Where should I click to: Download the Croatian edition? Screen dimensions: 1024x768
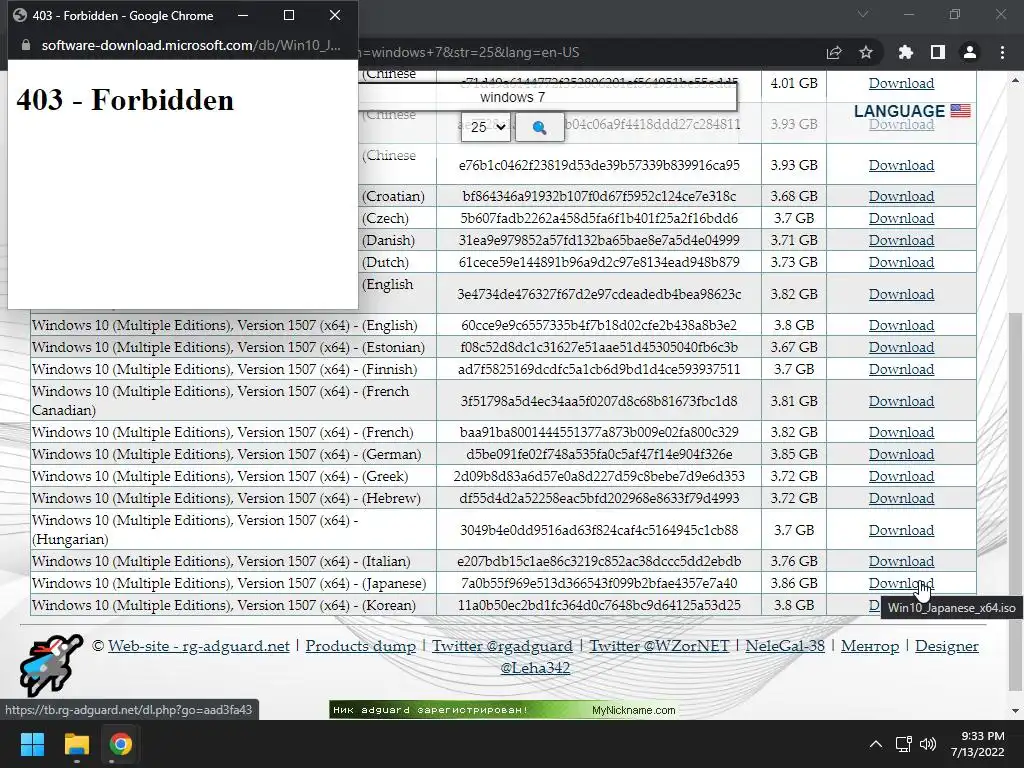(901, 196)
